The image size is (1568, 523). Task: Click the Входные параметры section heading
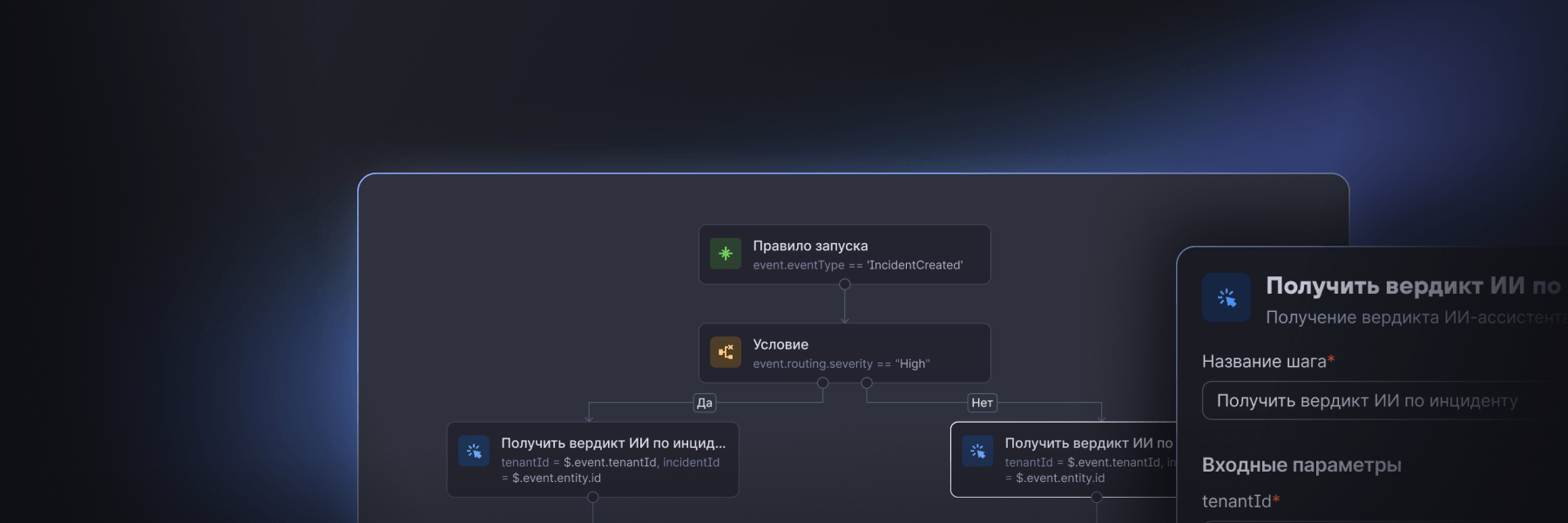1301,465
